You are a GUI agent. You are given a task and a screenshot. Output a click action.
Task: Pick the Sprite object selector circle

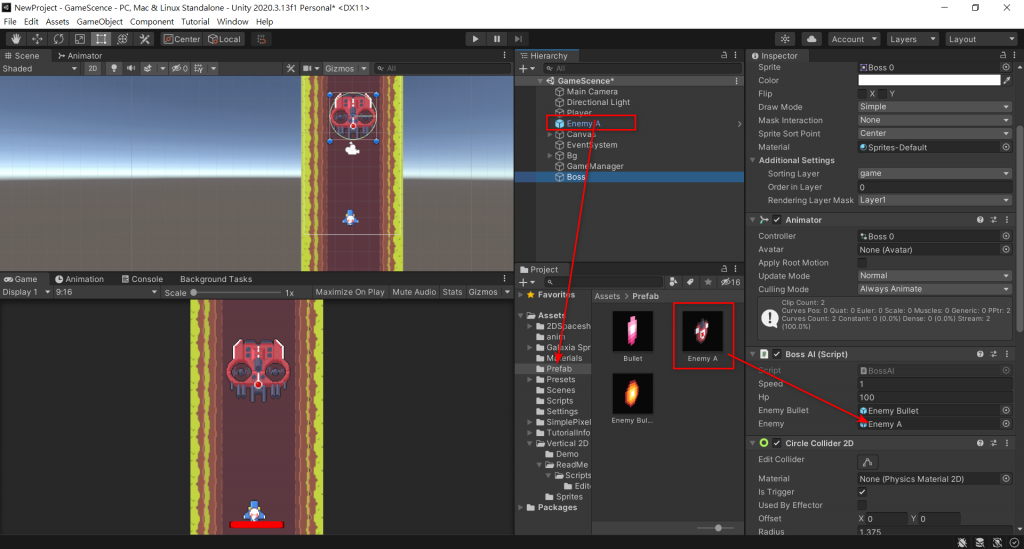point(1006,67)
